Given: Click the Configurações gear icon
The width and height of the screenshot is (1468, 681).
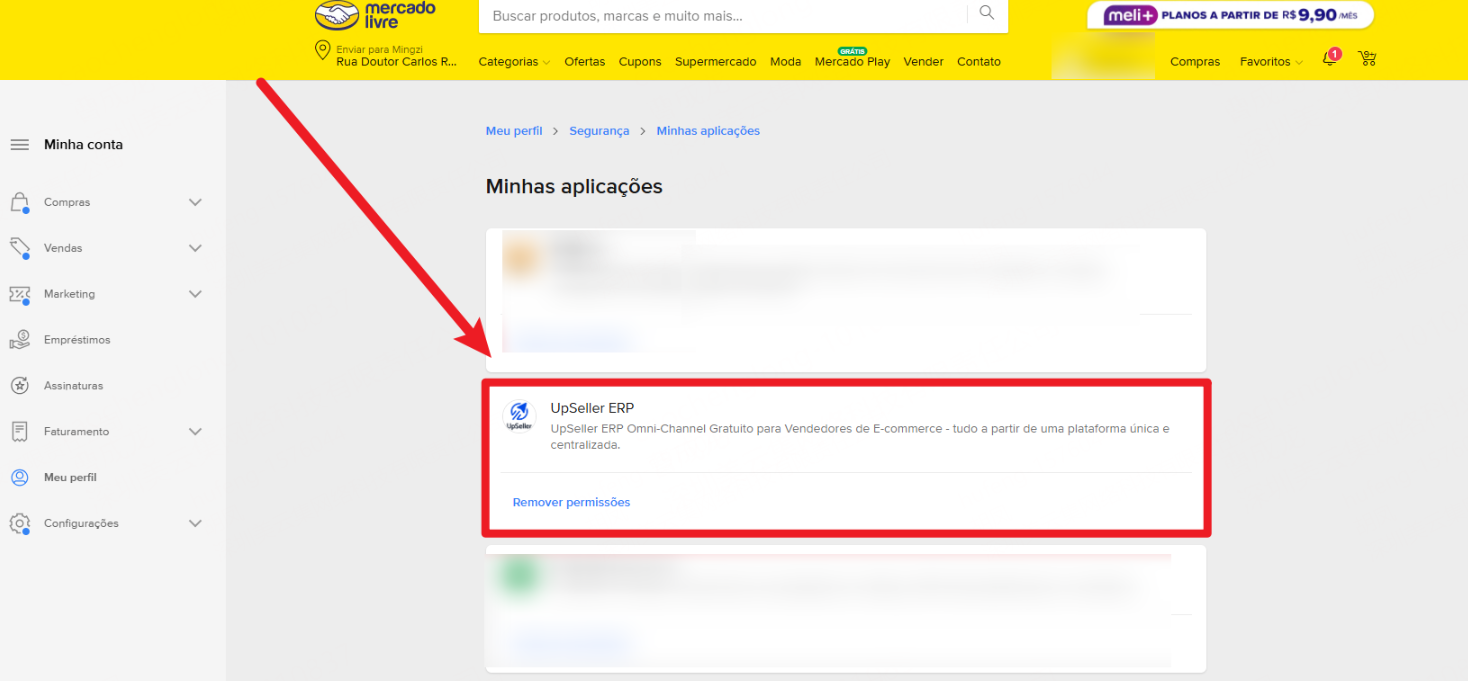Looking at the screenshot, I should pyautogui.click(x=19, y=523).
